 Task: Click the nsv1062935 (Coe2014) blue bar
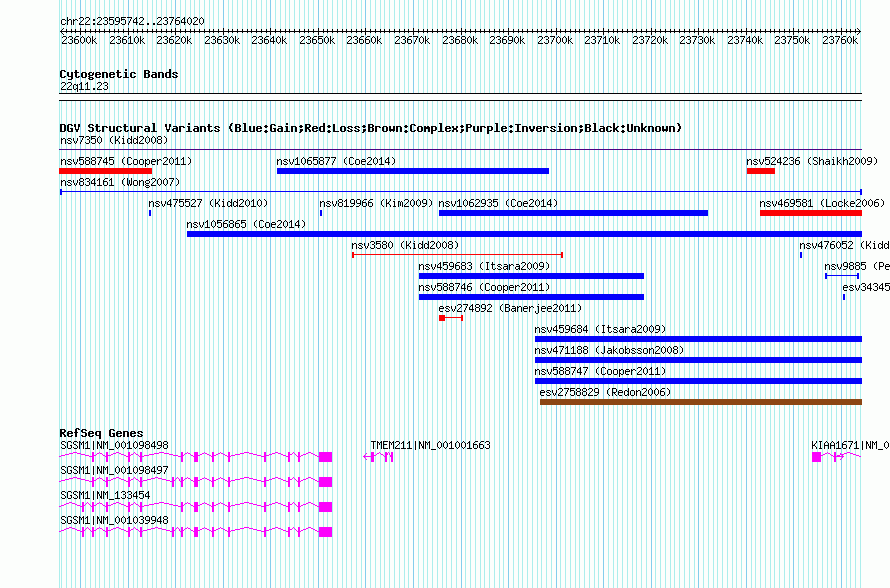(573, 213)
